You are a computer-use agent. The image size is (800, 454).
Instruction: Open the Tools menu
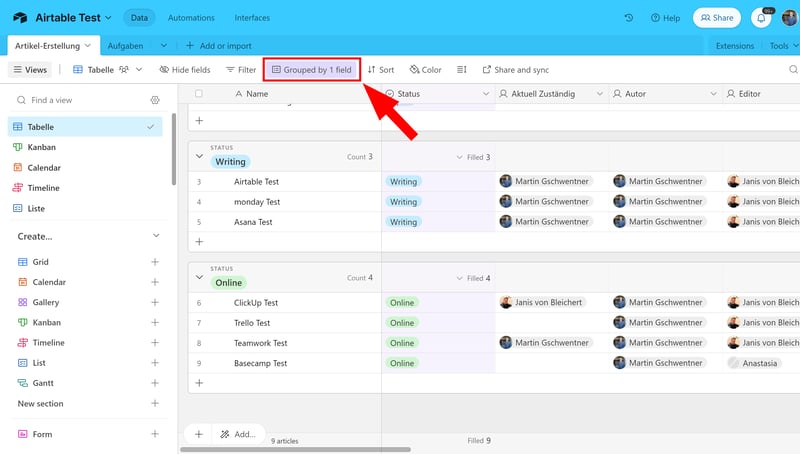pyautogui.click(x=784, y=46)
